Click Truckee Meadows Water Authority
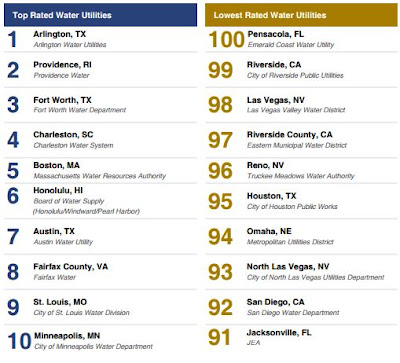The image size is (400, 363). pyautogui.click(x=301, y=176)
